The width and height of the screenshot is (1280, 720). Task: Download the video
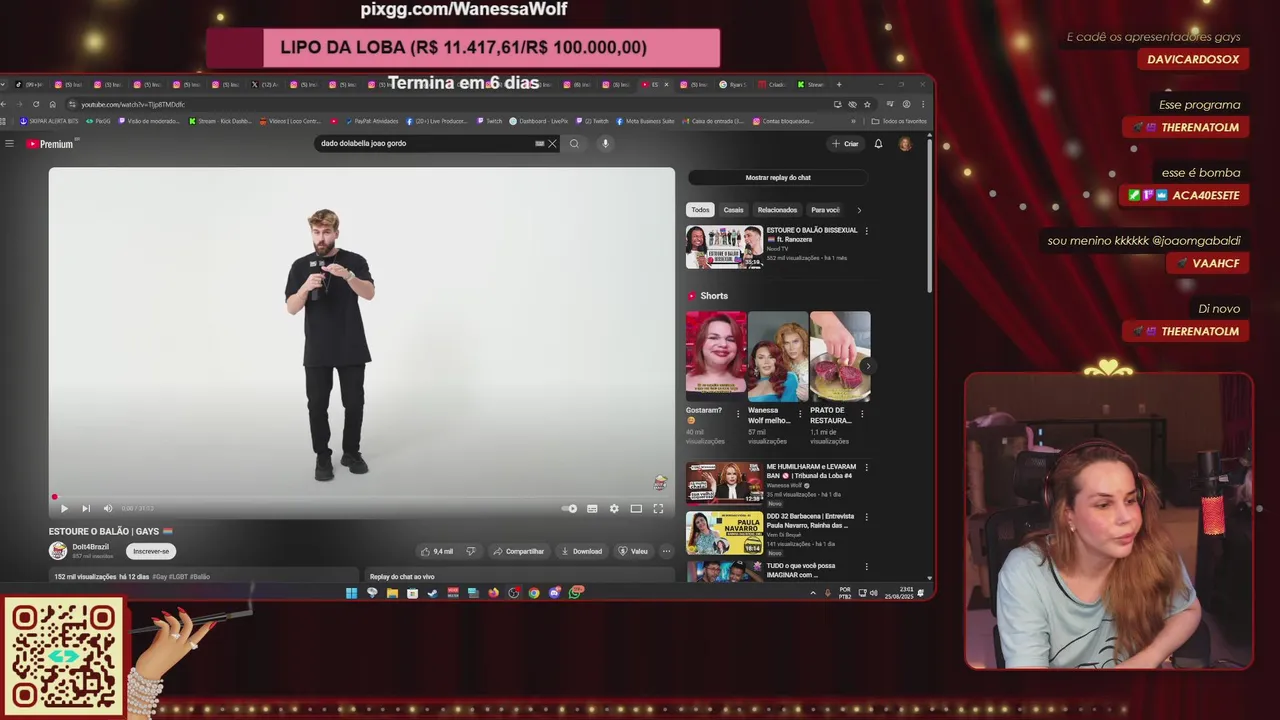pyautogui.click(x=581, y=551)
